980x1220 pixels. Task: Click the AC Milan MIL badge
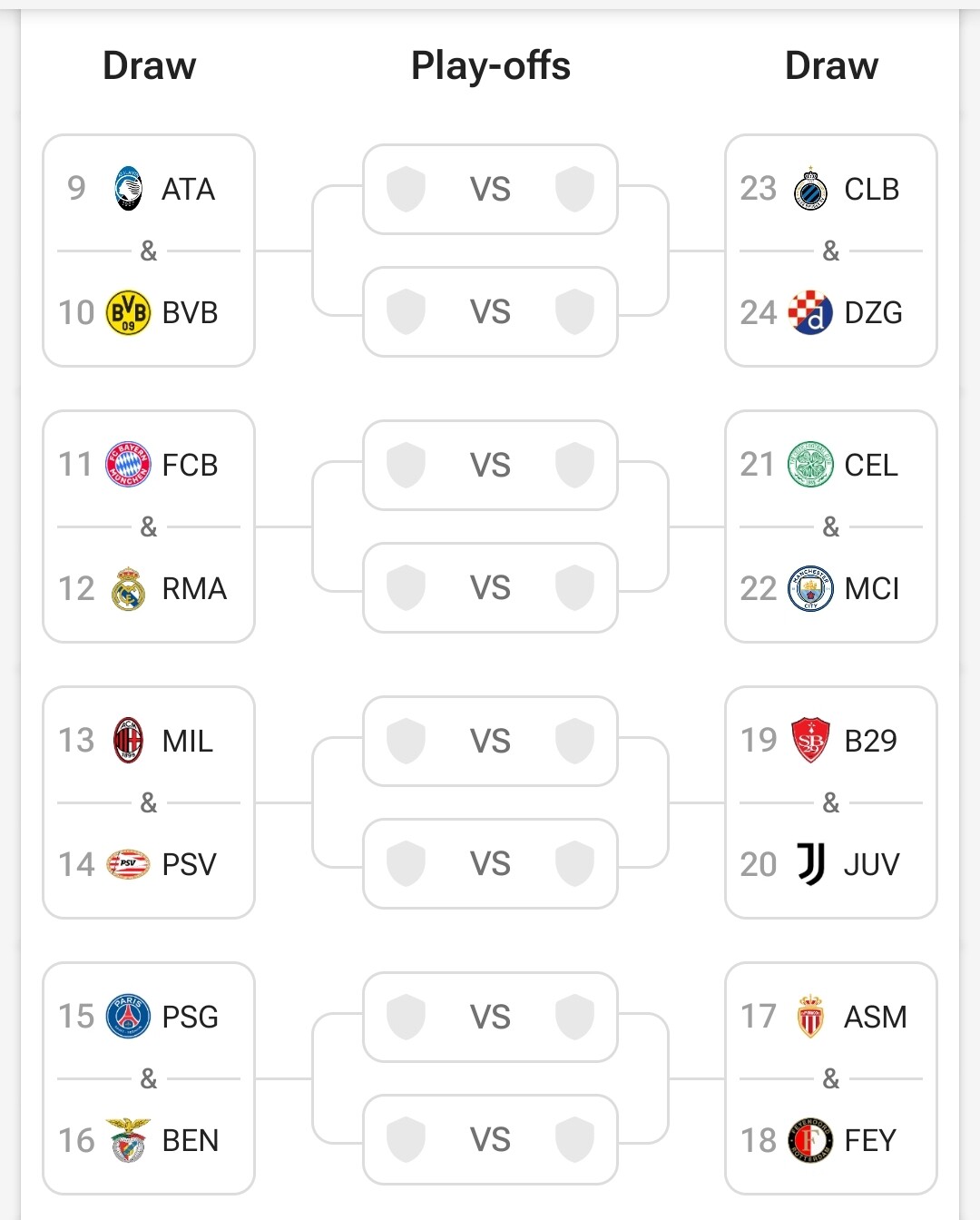[x=129, y=741]
